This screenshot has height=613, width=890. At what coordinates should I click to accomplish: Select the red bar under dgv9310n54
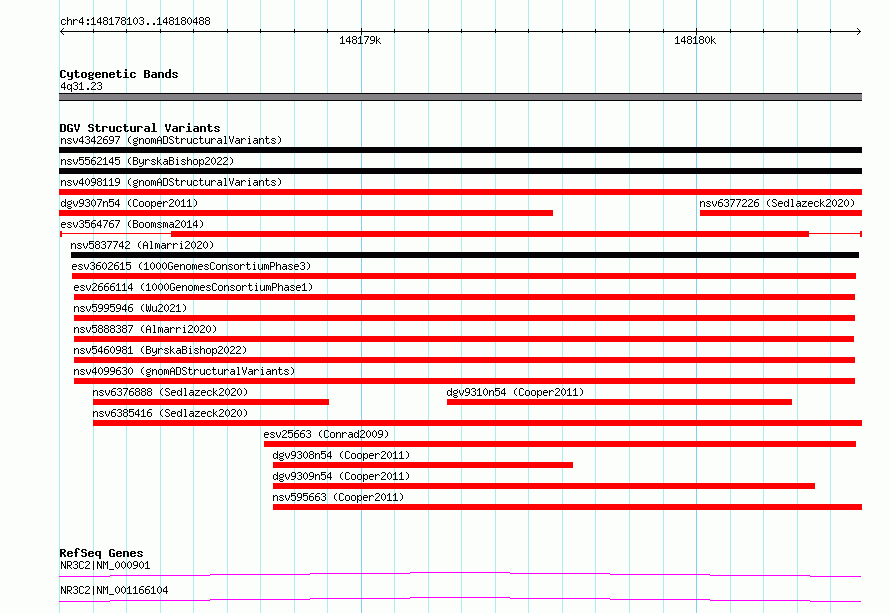tap(619, 402)
